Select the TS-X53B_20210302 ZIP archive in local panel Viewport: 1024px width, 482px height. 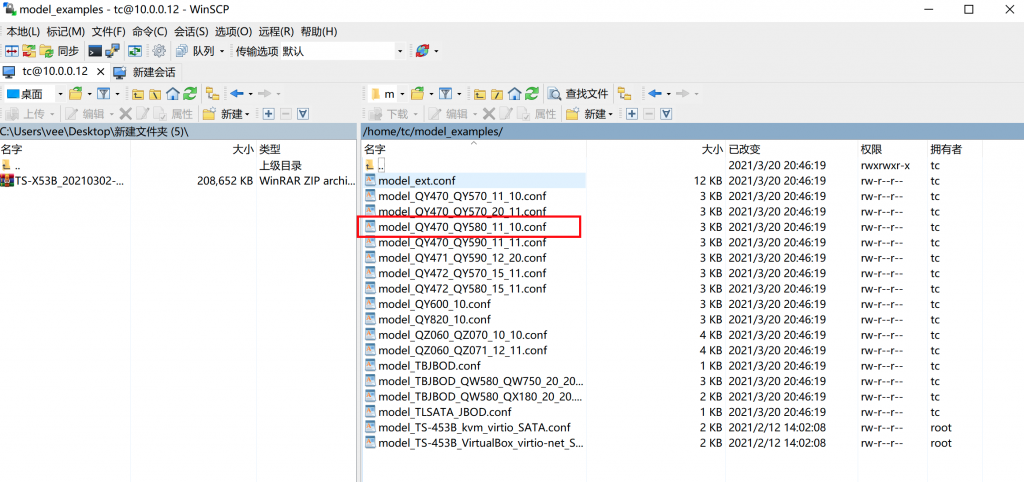point(63,181)
